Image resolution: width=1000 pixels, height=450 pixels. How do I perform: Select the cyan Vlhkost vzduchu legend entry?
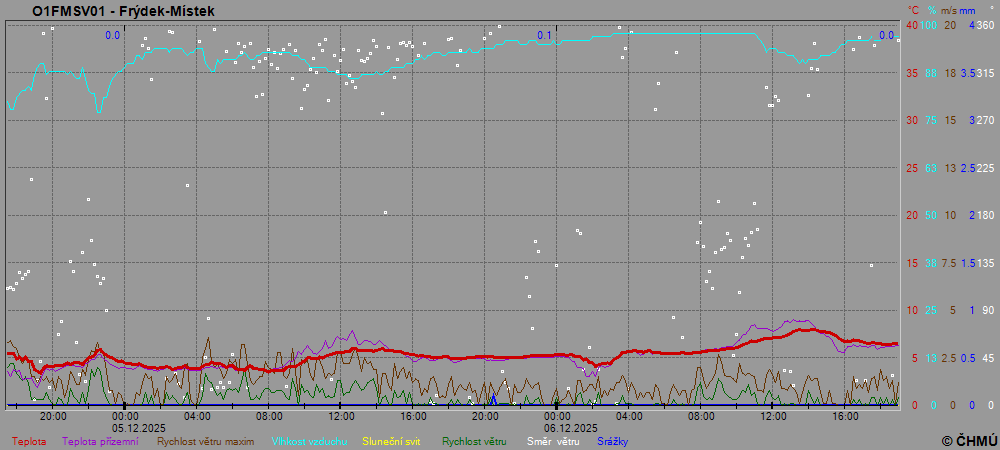tap(310, 441)
